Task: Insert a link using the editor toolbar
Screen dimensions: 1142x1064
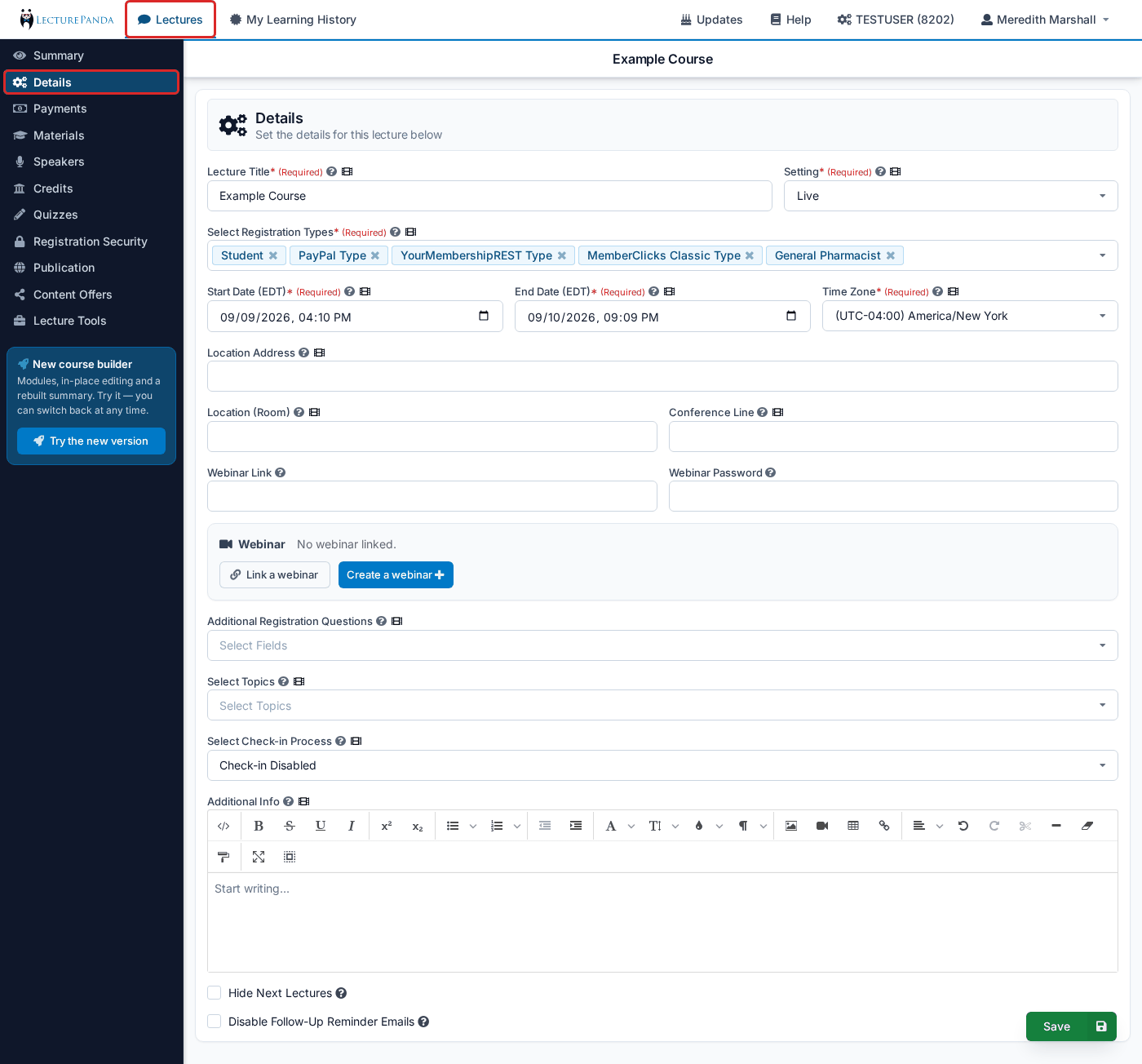Action: click(x=884, y=826)
